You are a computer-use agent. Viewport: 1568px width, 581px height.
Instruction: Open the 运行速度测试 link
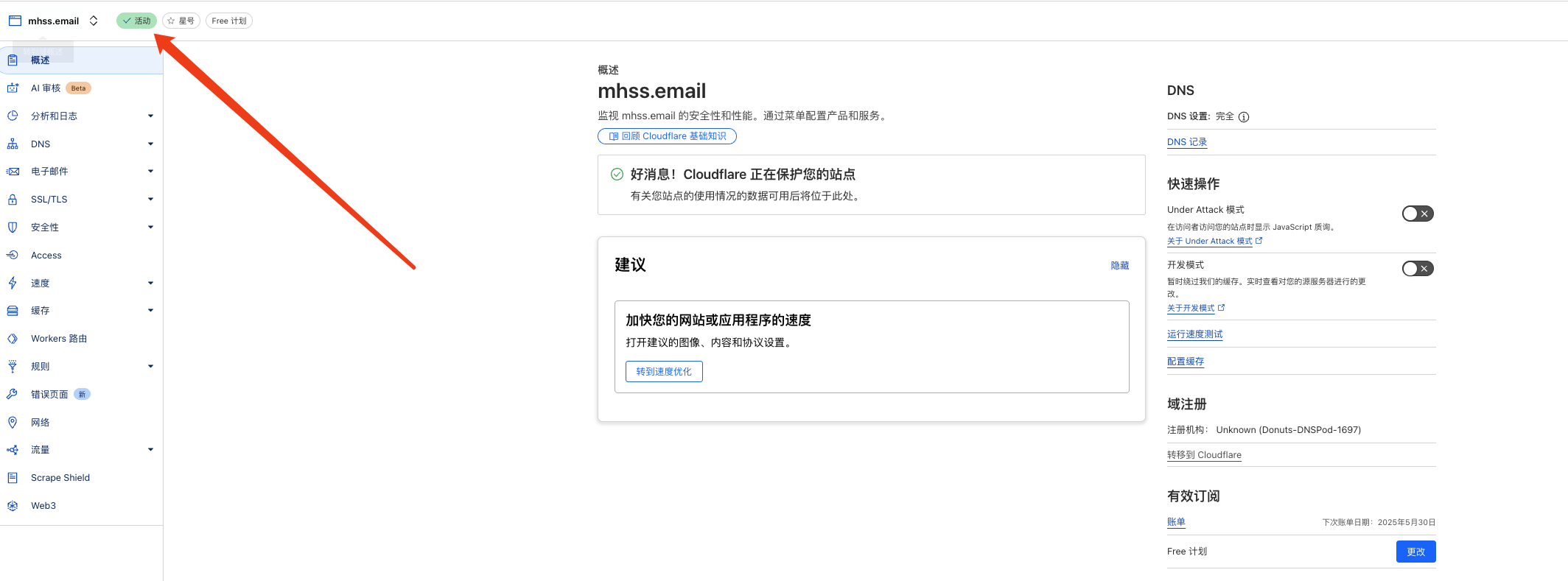pyautogui.click(x=1194, y=334)
